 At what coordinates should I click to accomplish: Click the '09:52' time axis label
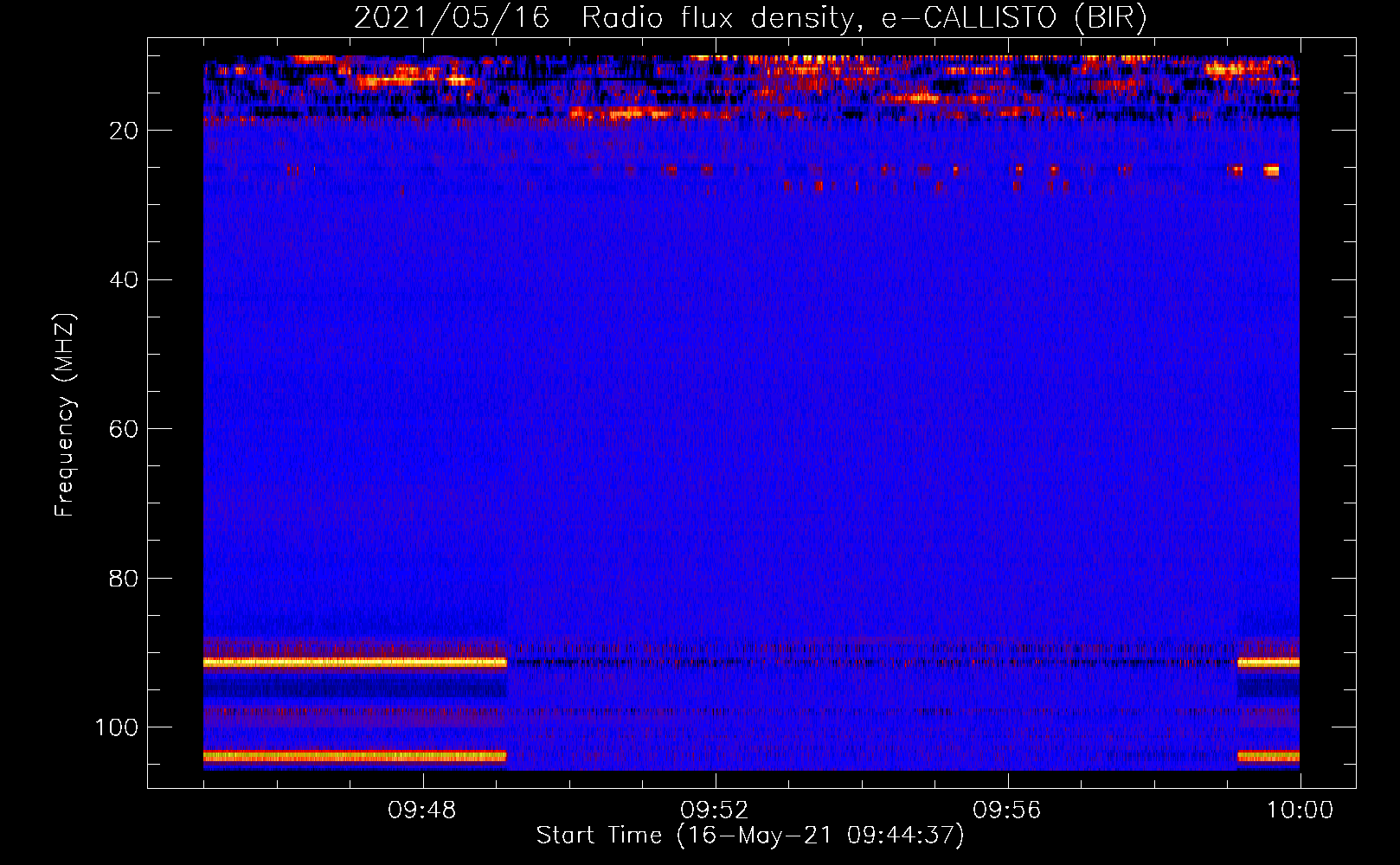[x=715, y=811]
